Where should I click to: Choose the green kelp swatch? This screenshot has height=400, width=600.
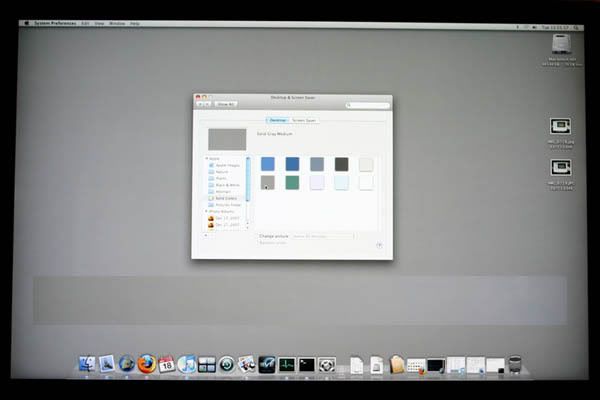(292, 182)
